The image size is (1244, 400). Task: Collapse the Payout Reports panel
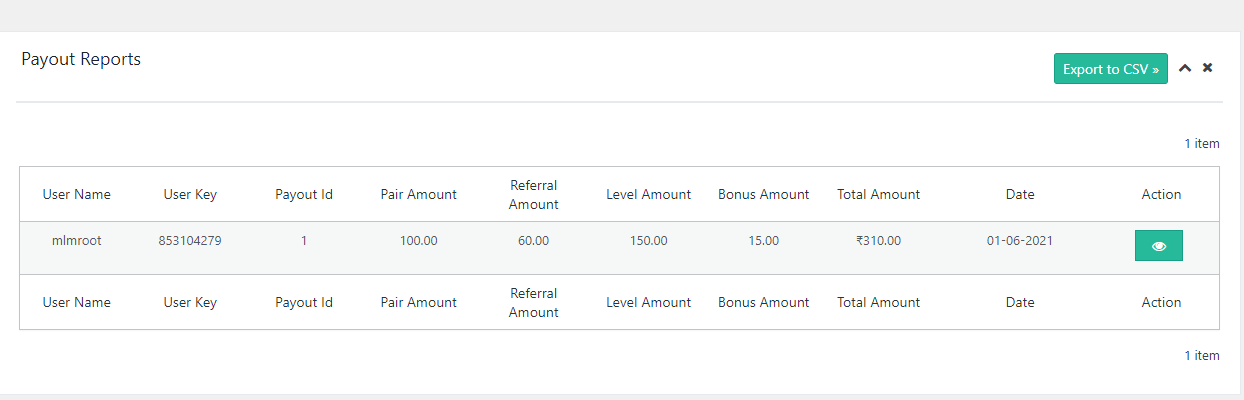click(1185, 69)
